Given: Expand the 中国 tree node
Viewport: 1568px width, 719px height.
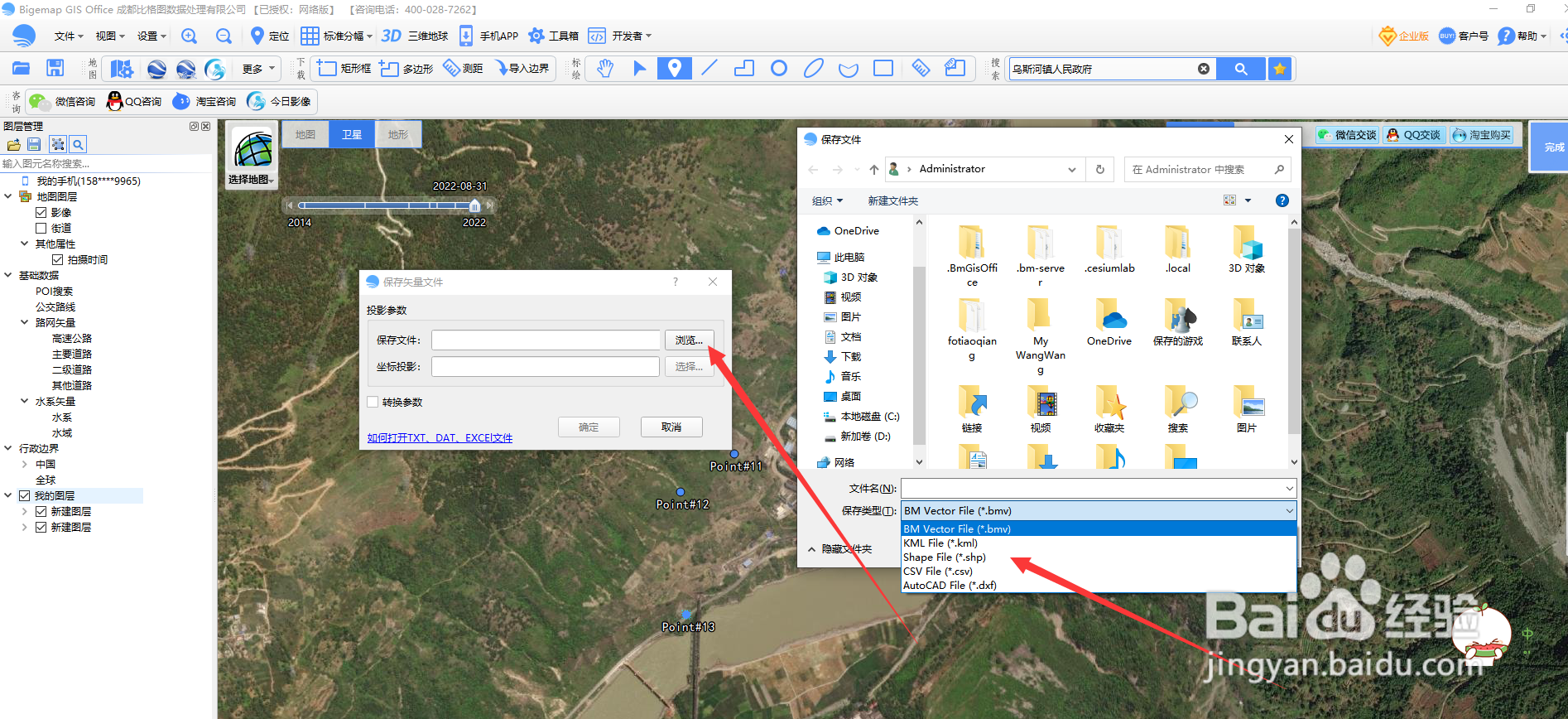Looking at the screenshot, I should pos(24,464).
